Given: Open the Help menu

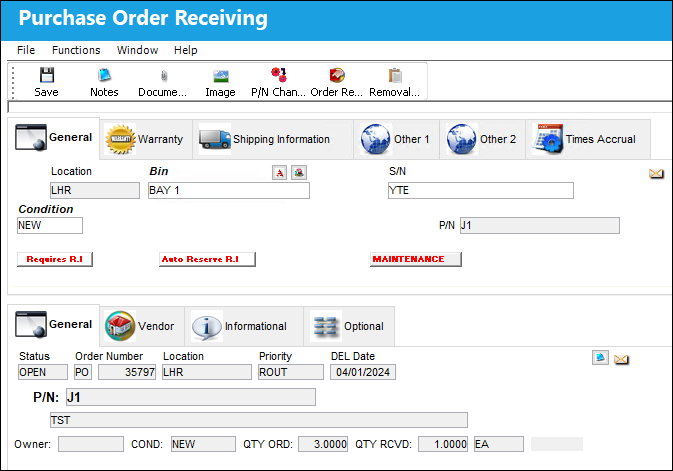Looking at the screenshot, I should pyautogui.click(x=185, y=50).
